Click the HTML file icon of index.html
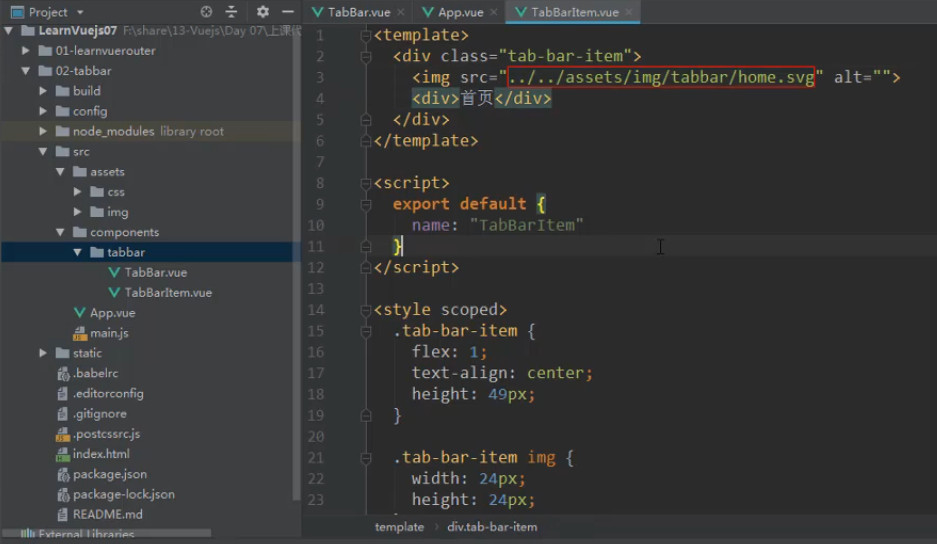The height and width of the screenshot is (544, 937). point(63,454)
